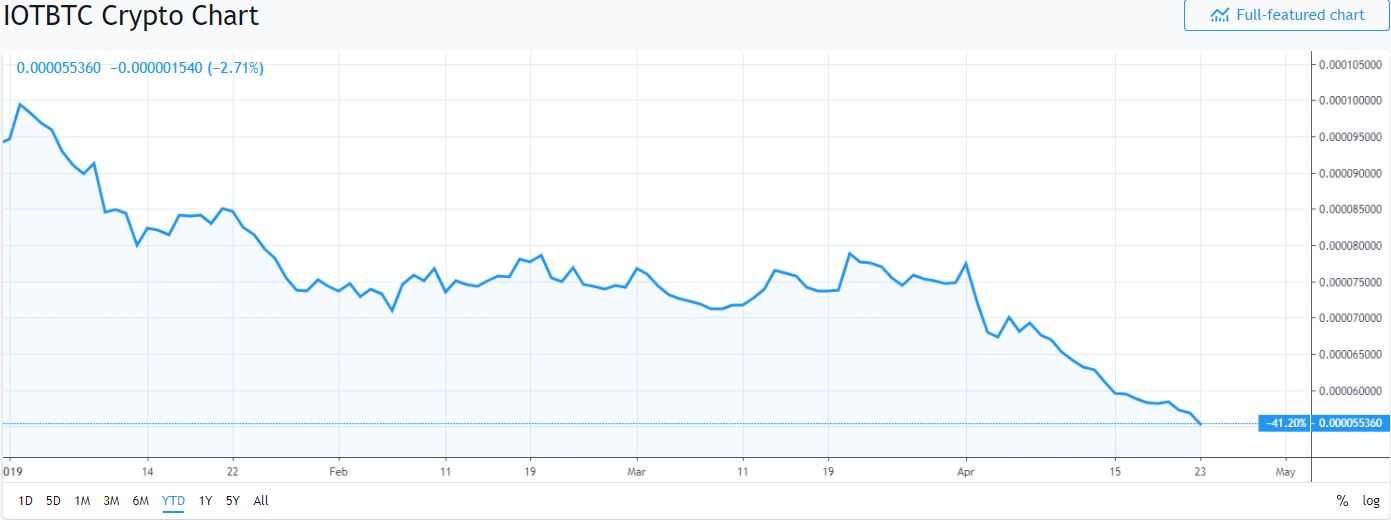Switch to the 5Y range
1391x520 pixels.
[232, 501]
